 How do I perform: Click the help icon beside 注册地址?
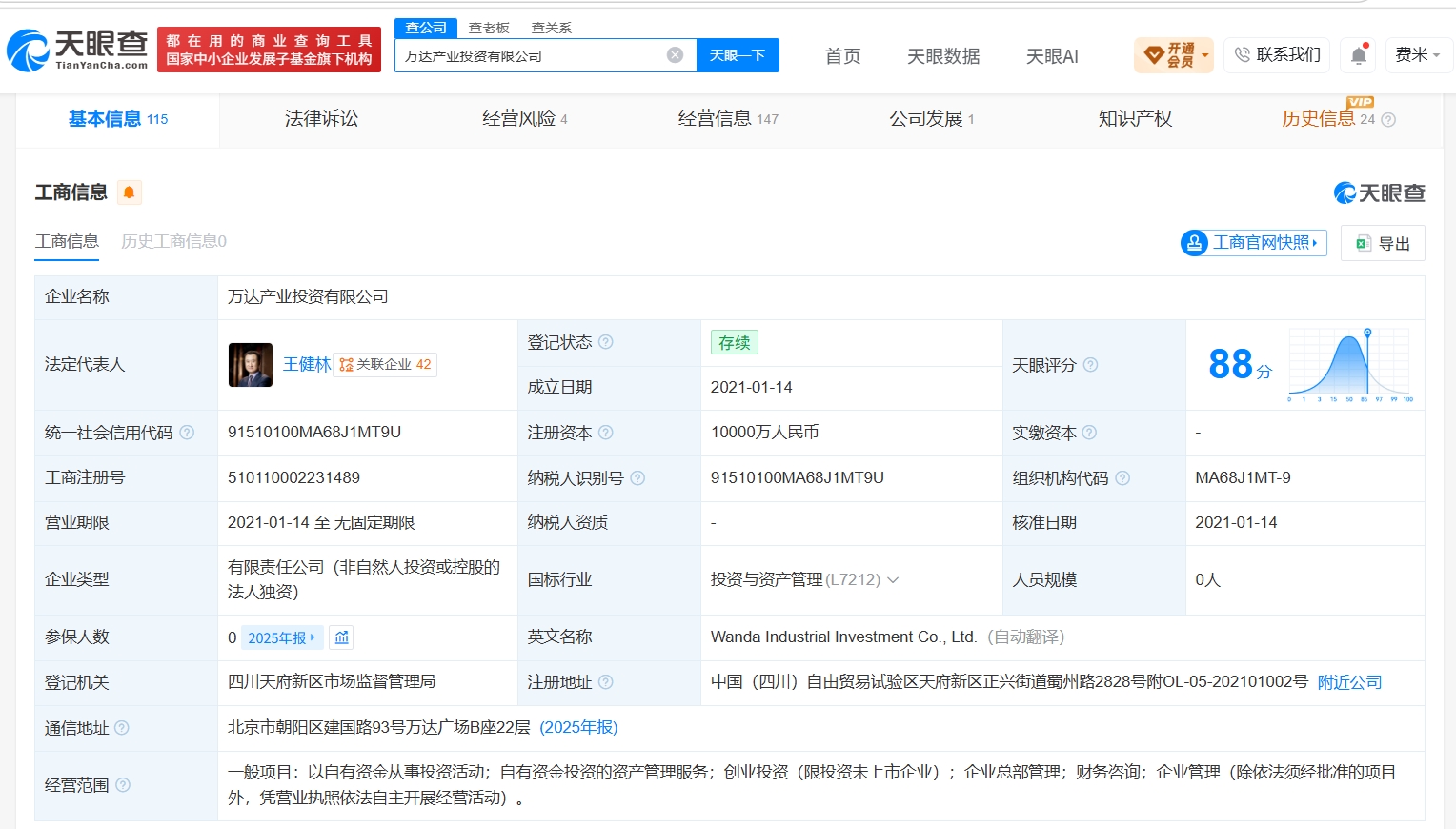(606, 682)
